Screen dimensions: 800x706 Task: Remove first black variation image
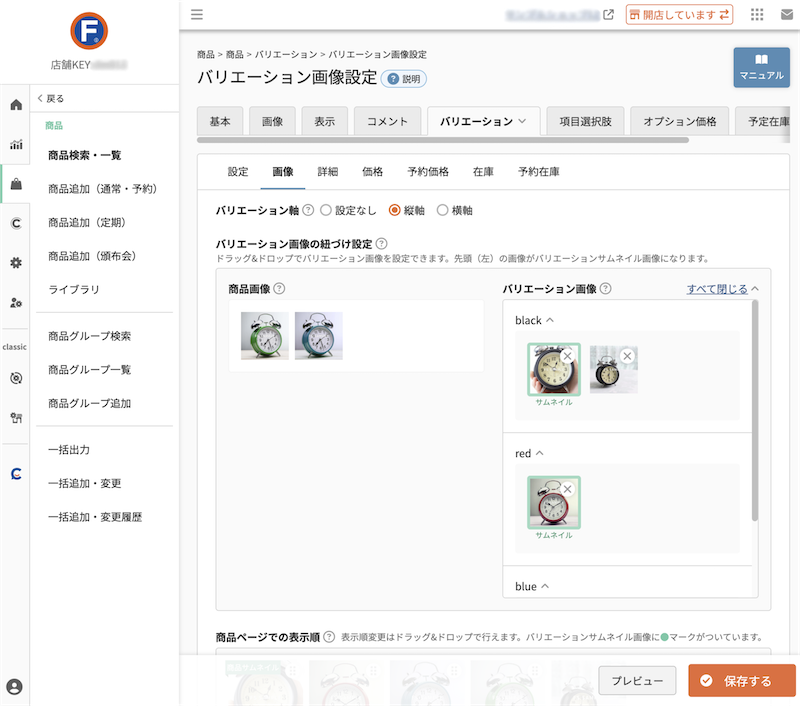point(567,356)
